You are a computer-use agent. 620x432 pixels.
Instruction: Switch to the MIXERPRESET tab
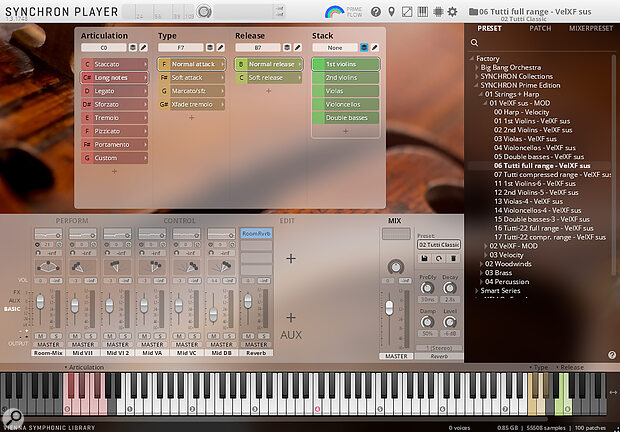591,28
